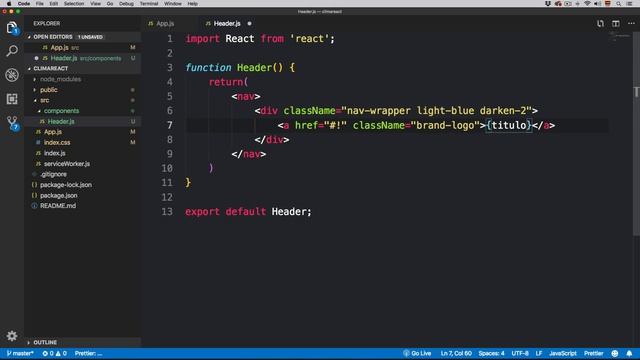The image size is (640, 360).
Task: Open the Extensions view icon
Action: 12,99
